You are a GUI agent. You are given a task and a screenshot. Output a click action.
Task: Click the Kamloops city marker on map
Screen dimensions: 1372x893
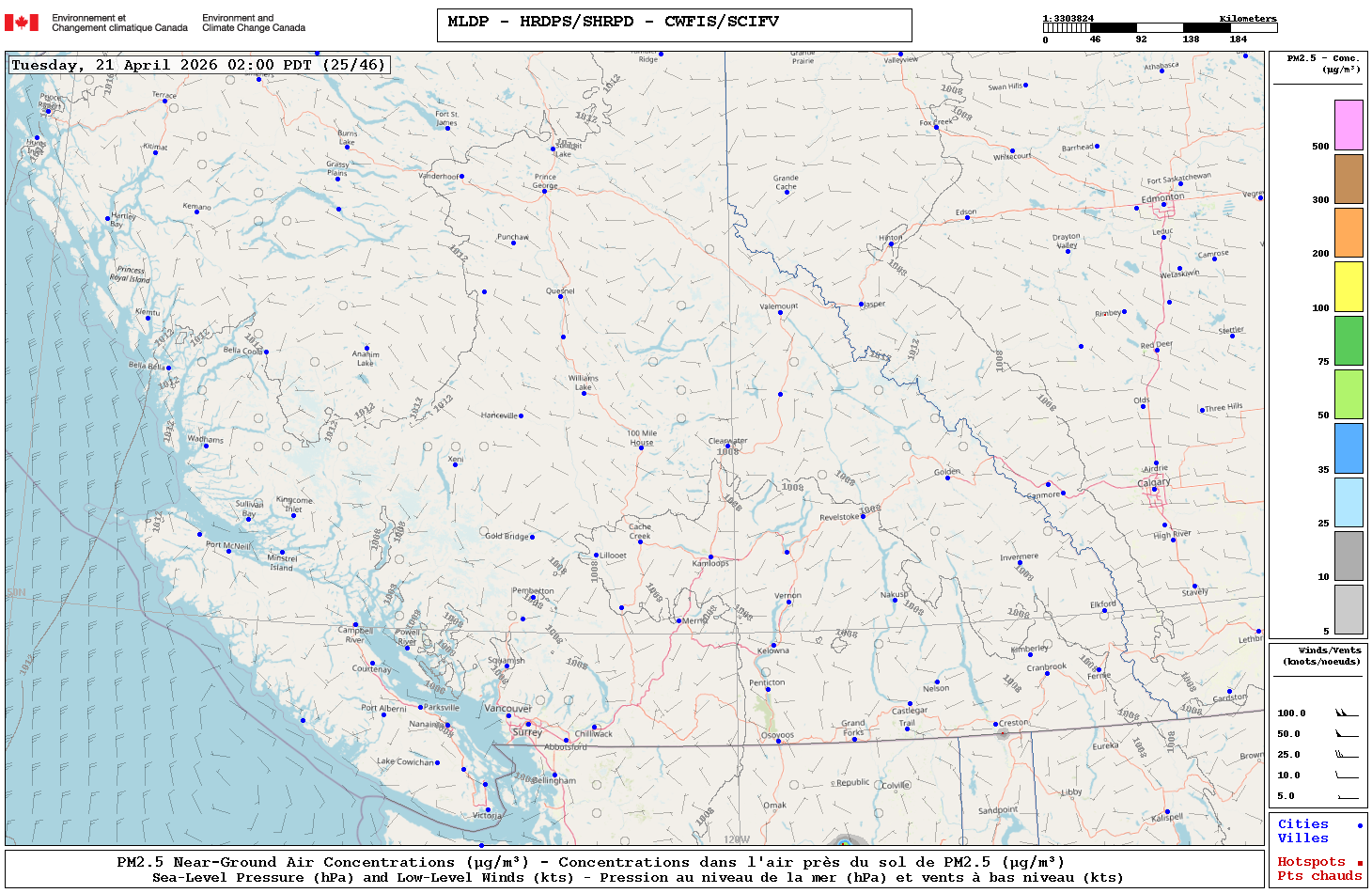[x=710, y=557]
